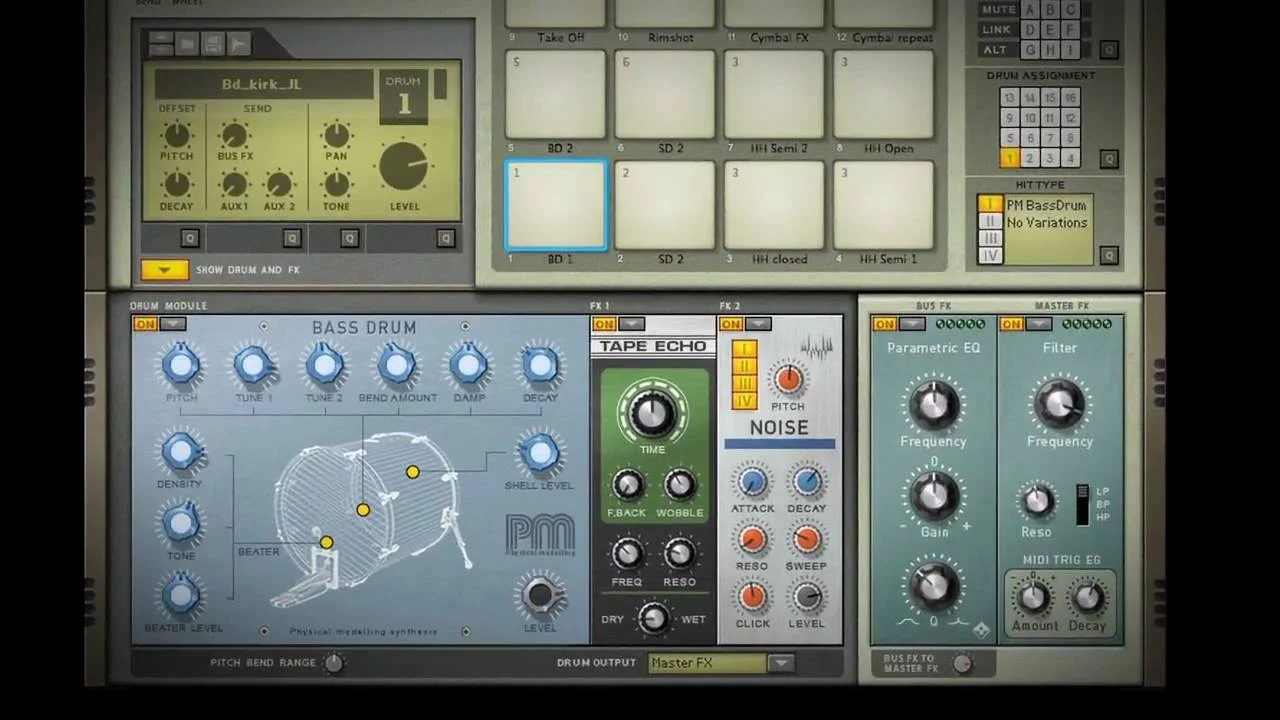Click the Parametric EQ Gain knob
Screen dimensions: 1280x720
(x=934, y=494)
